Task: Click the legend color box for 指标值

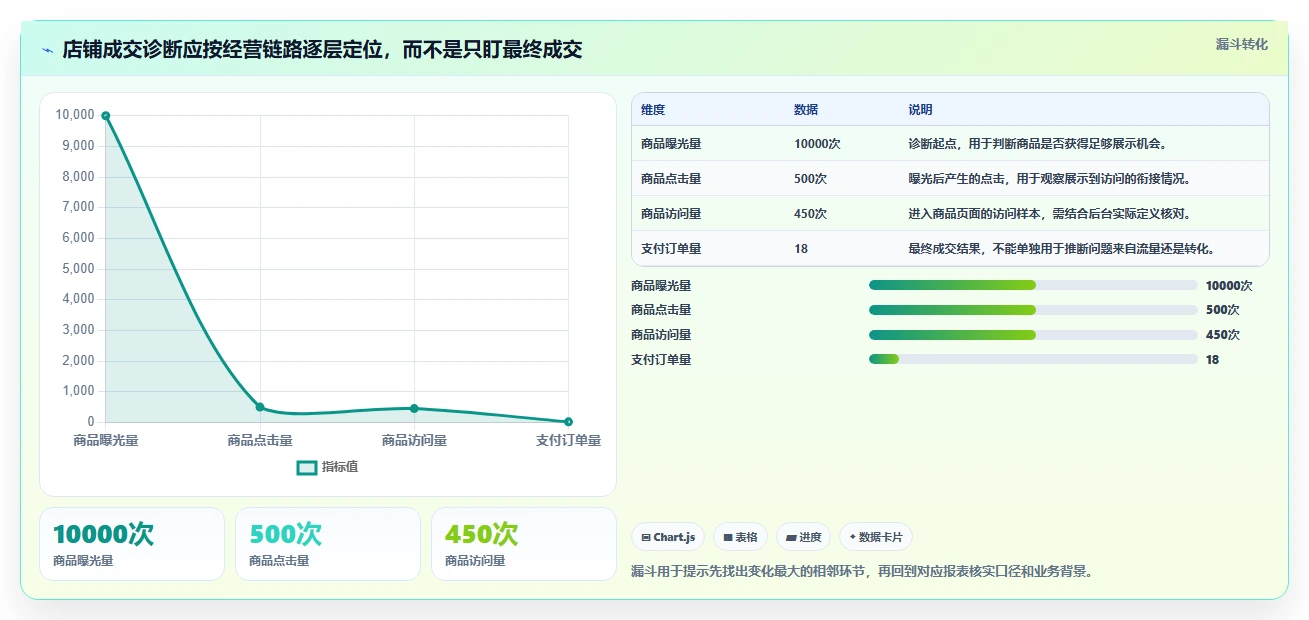Action: (307, 467)
